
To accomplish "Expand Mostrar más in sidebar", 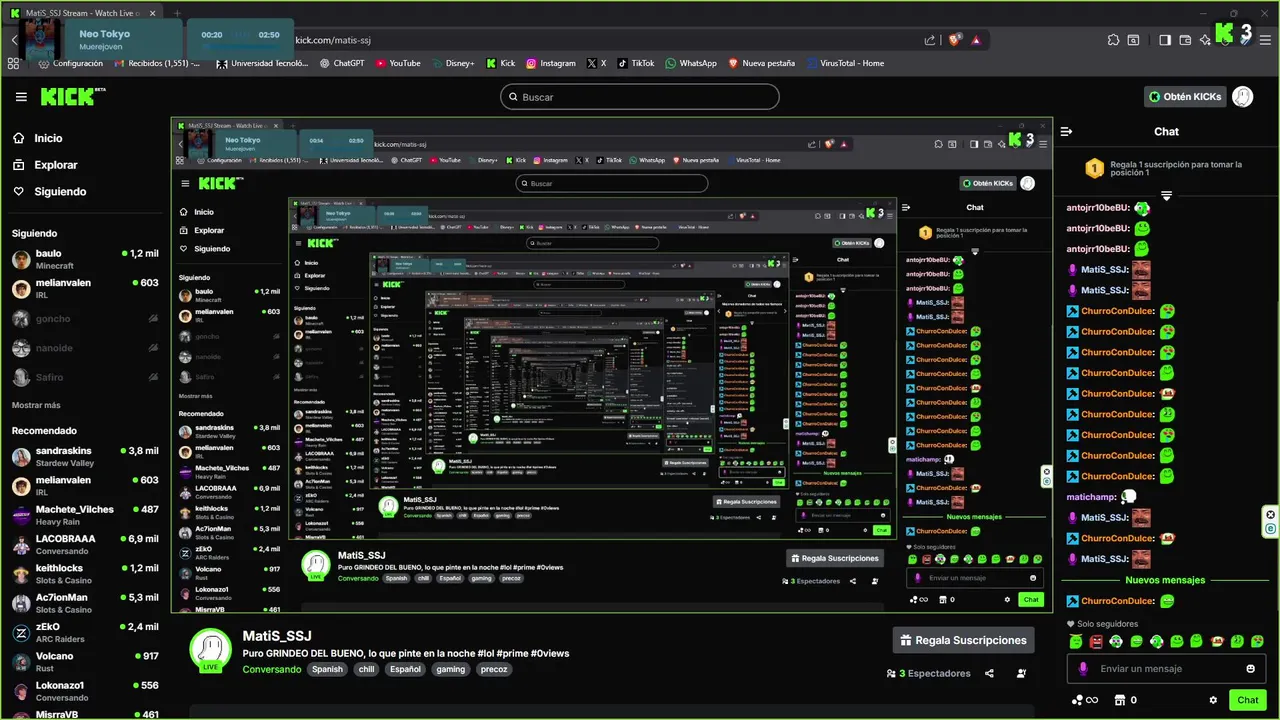I will 36,405.
